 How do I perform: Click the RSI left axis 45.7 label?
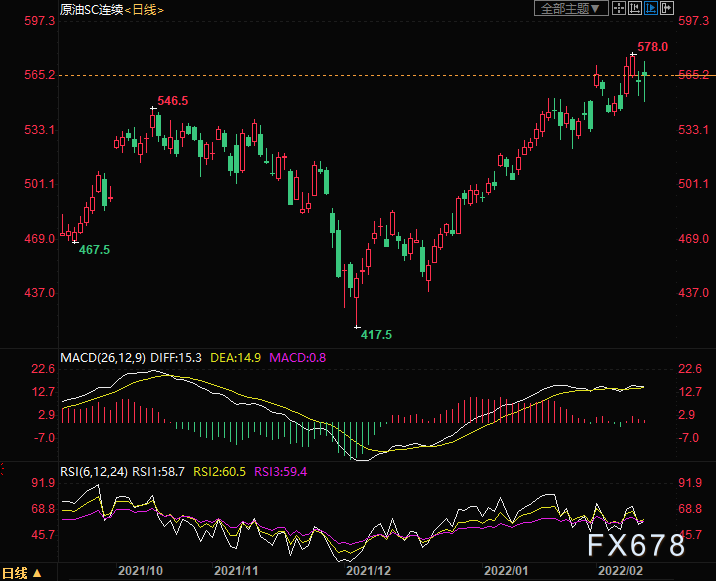pyautogui.click(x=43, y=534)
